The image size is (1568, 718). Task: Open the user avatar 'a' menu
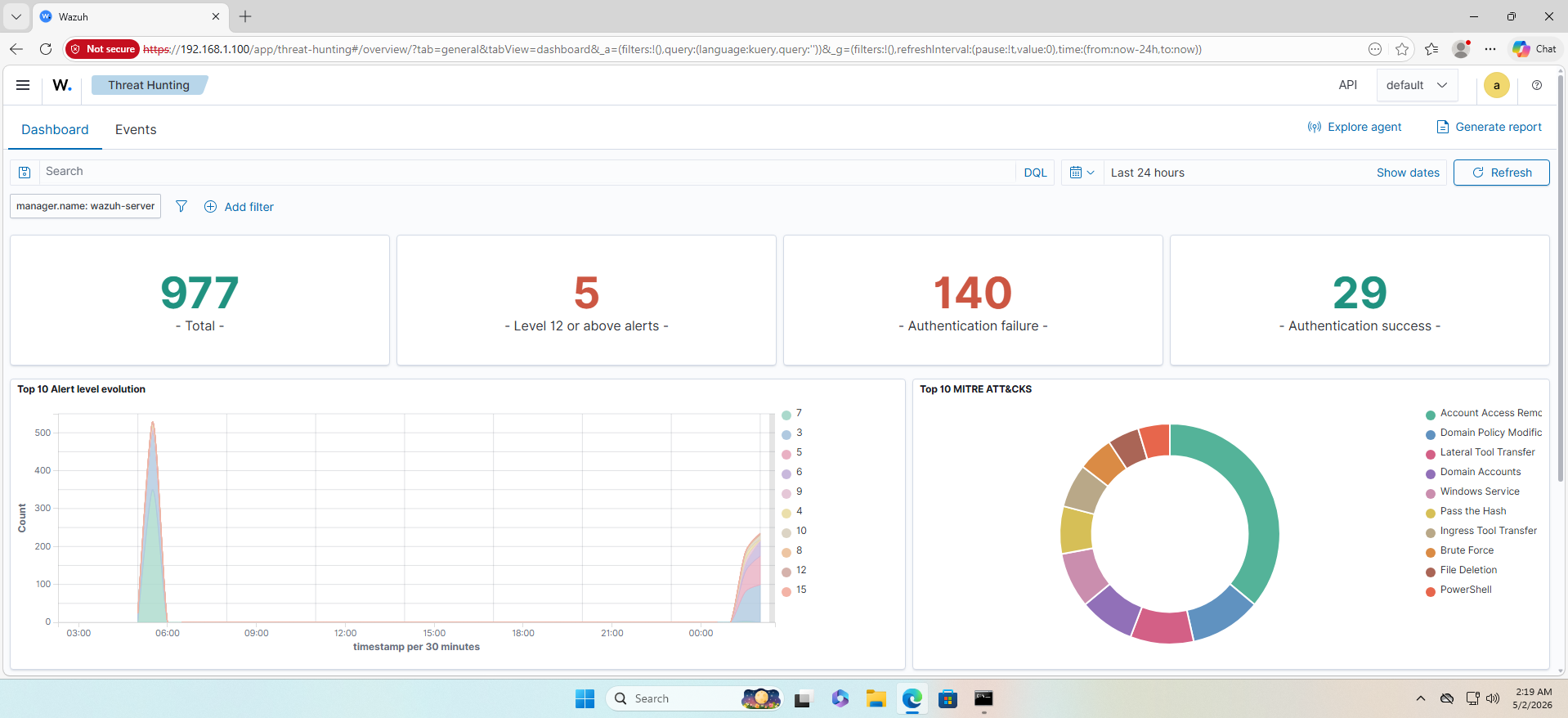[x=1497, y=85]
